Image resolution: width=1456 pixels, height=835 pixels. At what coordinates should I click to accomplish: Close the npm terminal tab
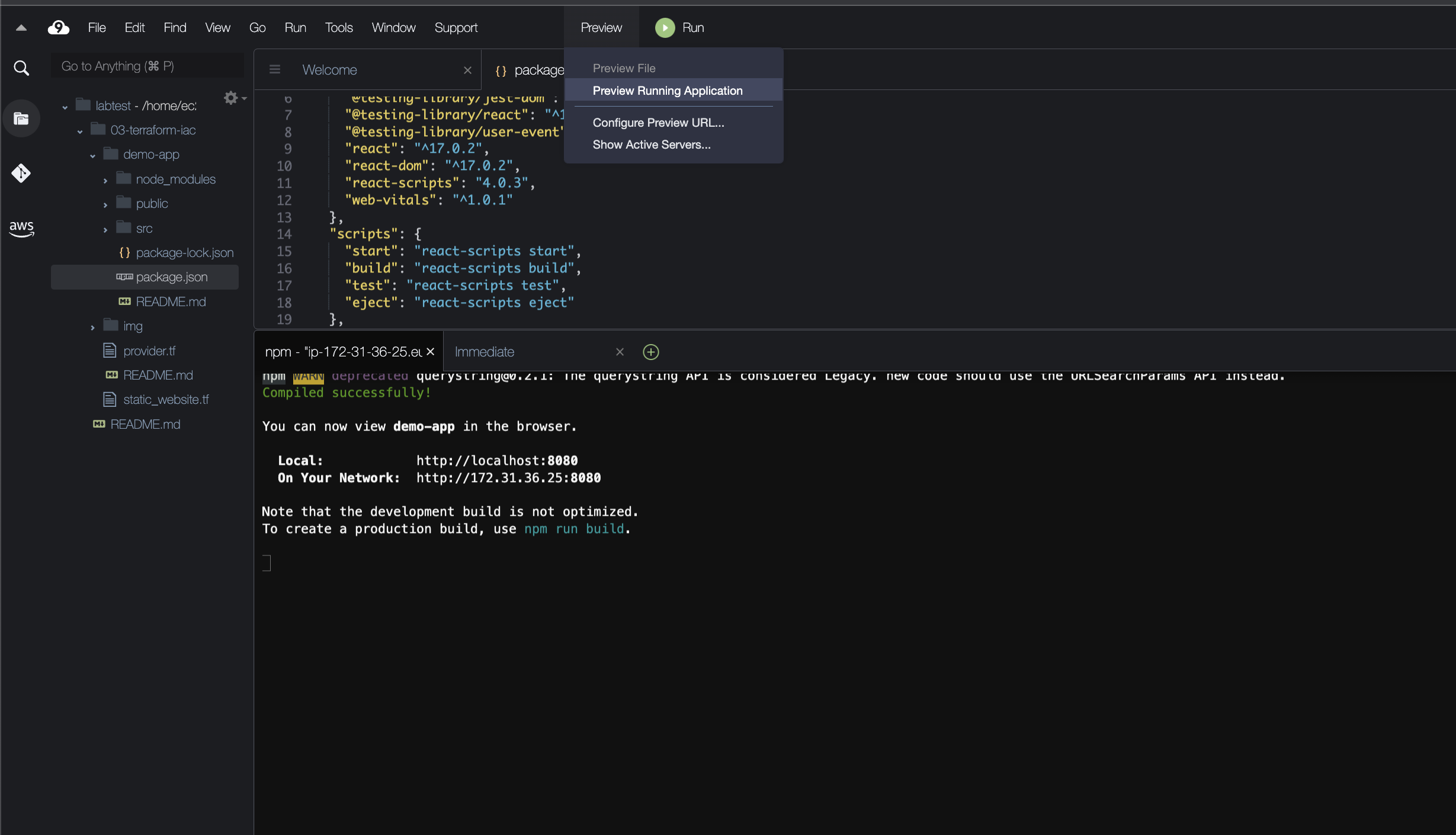[x=431, y=352]
